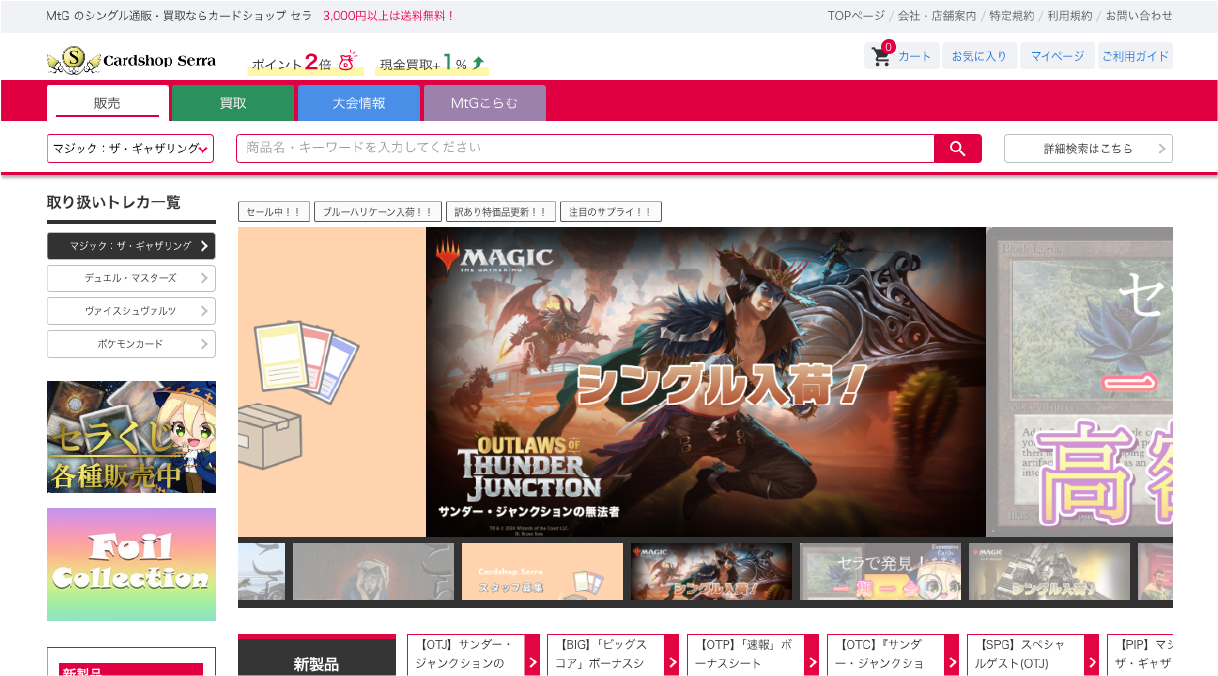This screenshot has height=676, width=1218.
Task: Open the 【OTC】 サンダー・ジャンクション link
Action: point(893,654)
